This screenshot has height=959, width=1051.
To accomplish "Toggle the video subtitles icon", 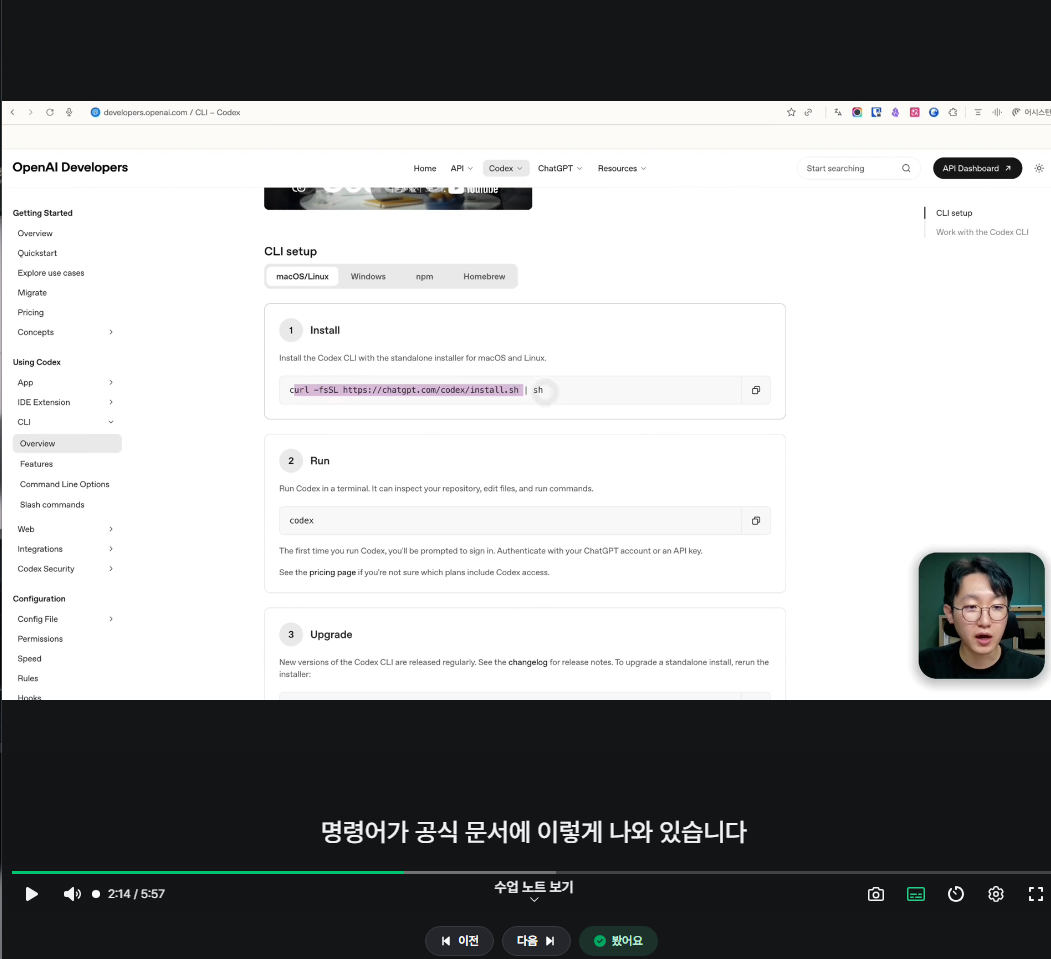I will tap(916, 894).
